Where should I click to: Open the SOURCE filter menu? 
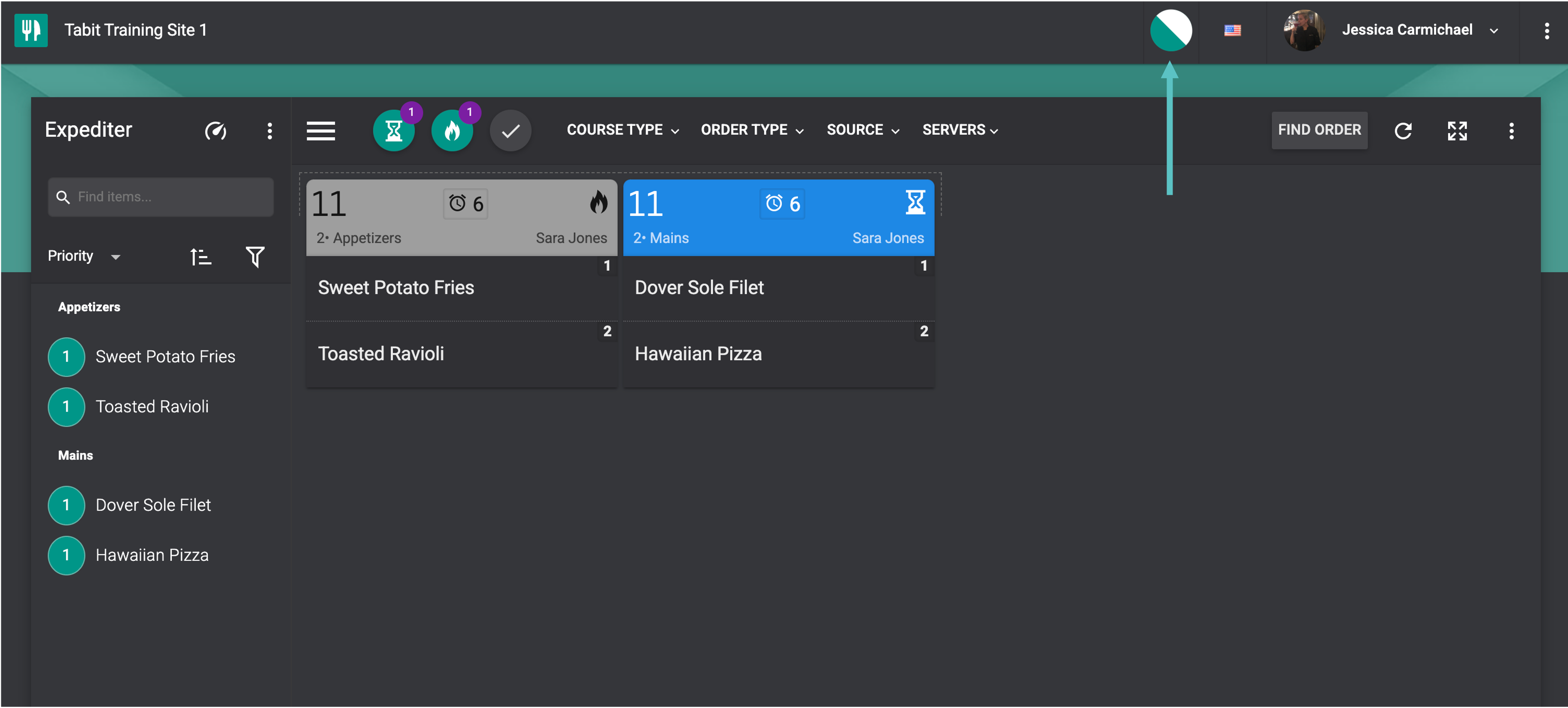point(863,130)
